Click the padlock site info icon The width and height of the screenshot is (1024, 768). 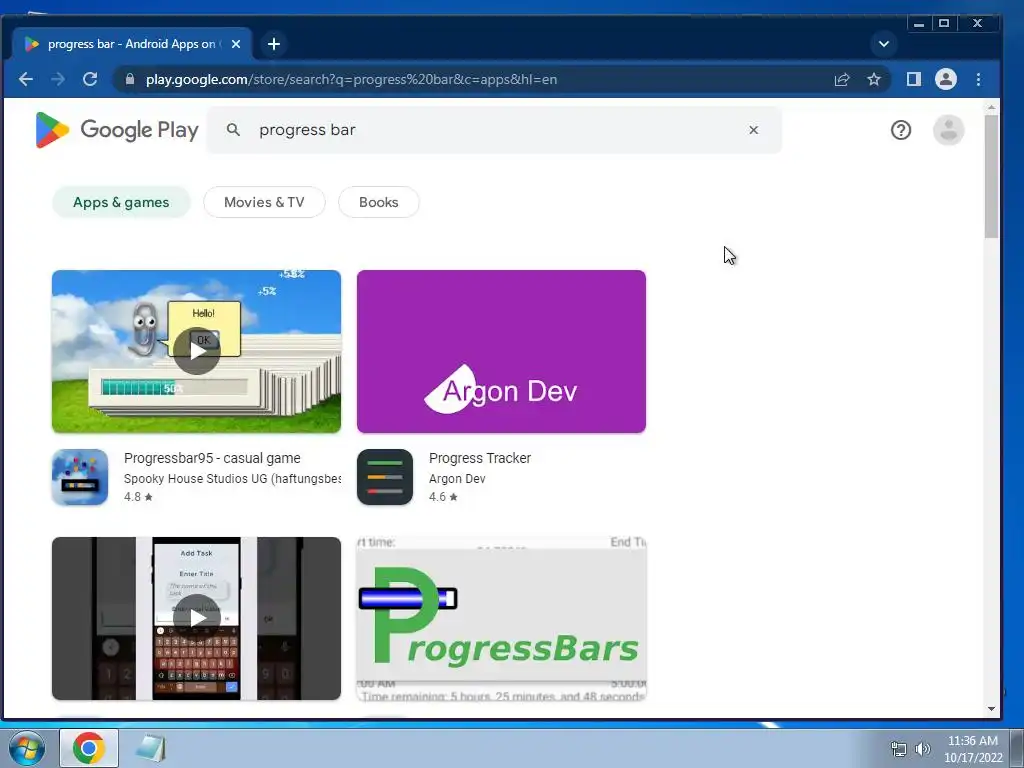(x=130, y=80)
